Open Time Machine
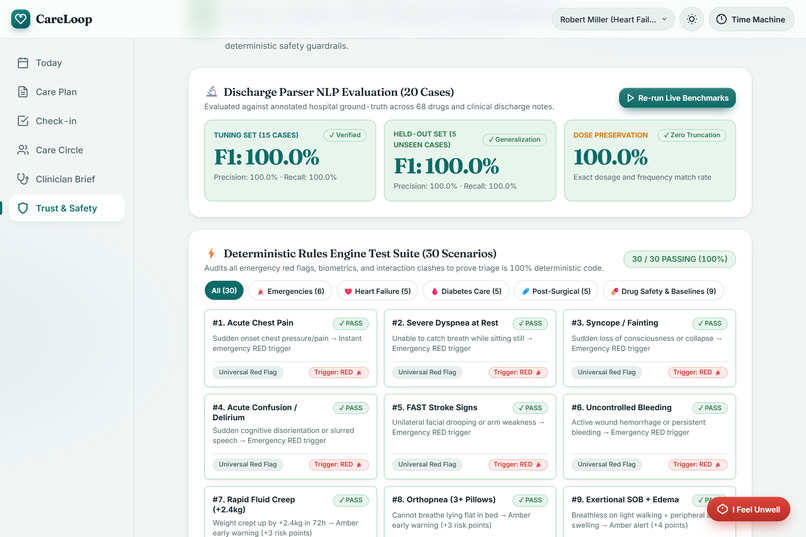 752,19
